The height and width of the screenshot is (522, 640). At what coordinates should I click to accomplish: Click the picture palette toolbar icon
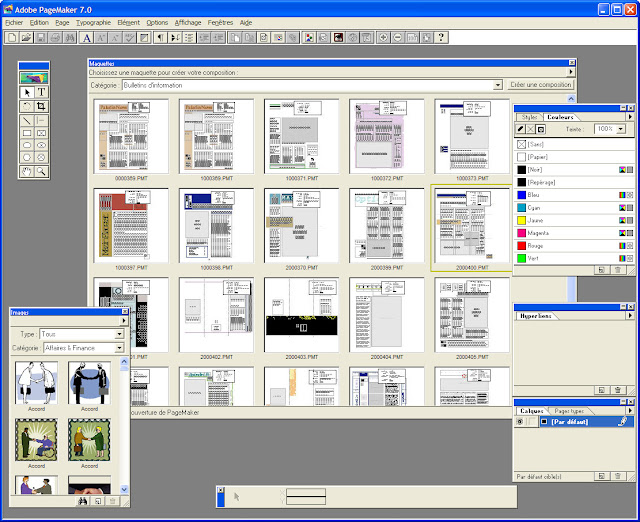[x=309, y=38]
